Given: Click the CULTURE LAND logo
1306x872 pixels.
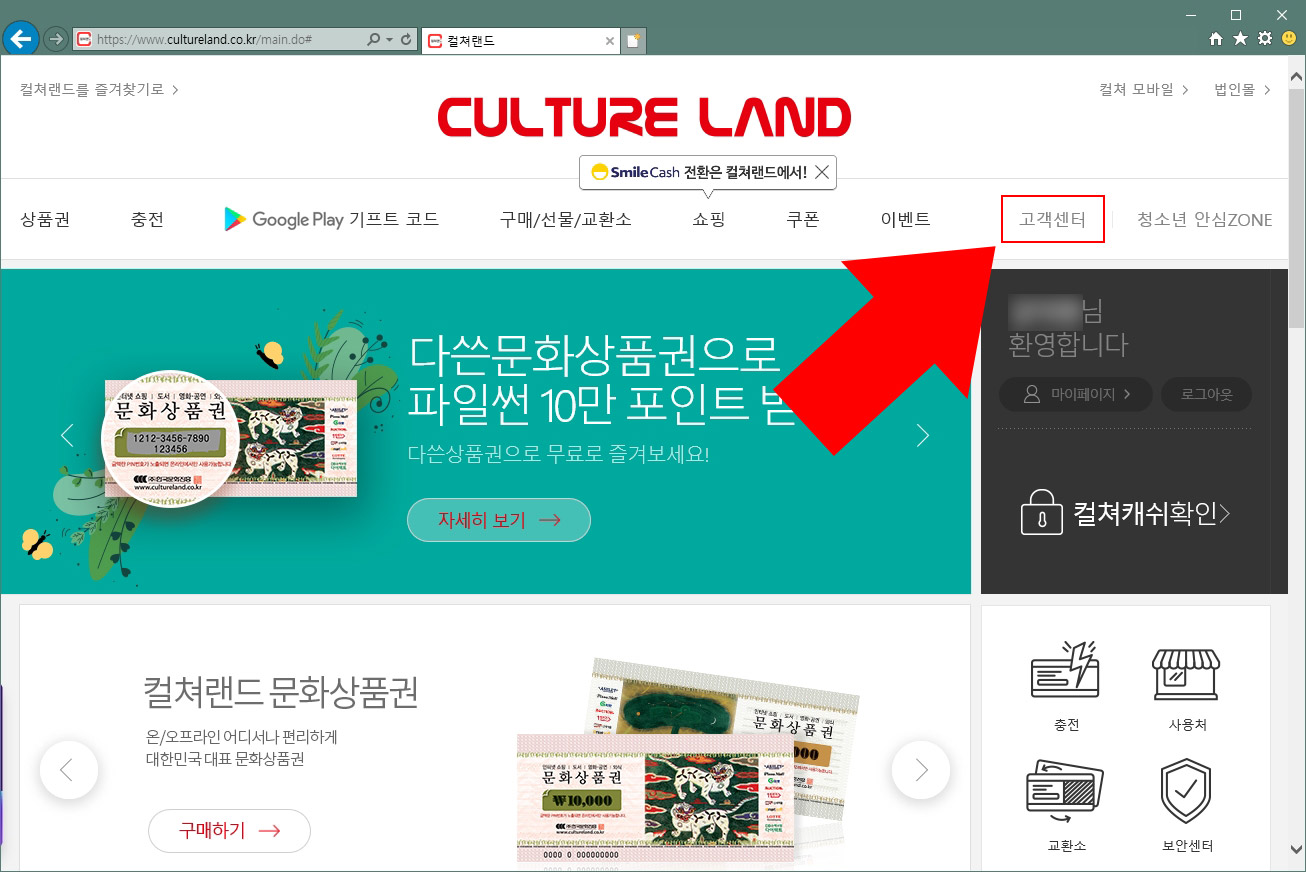Looking at the screenshot, I should (x=645, y=117).
